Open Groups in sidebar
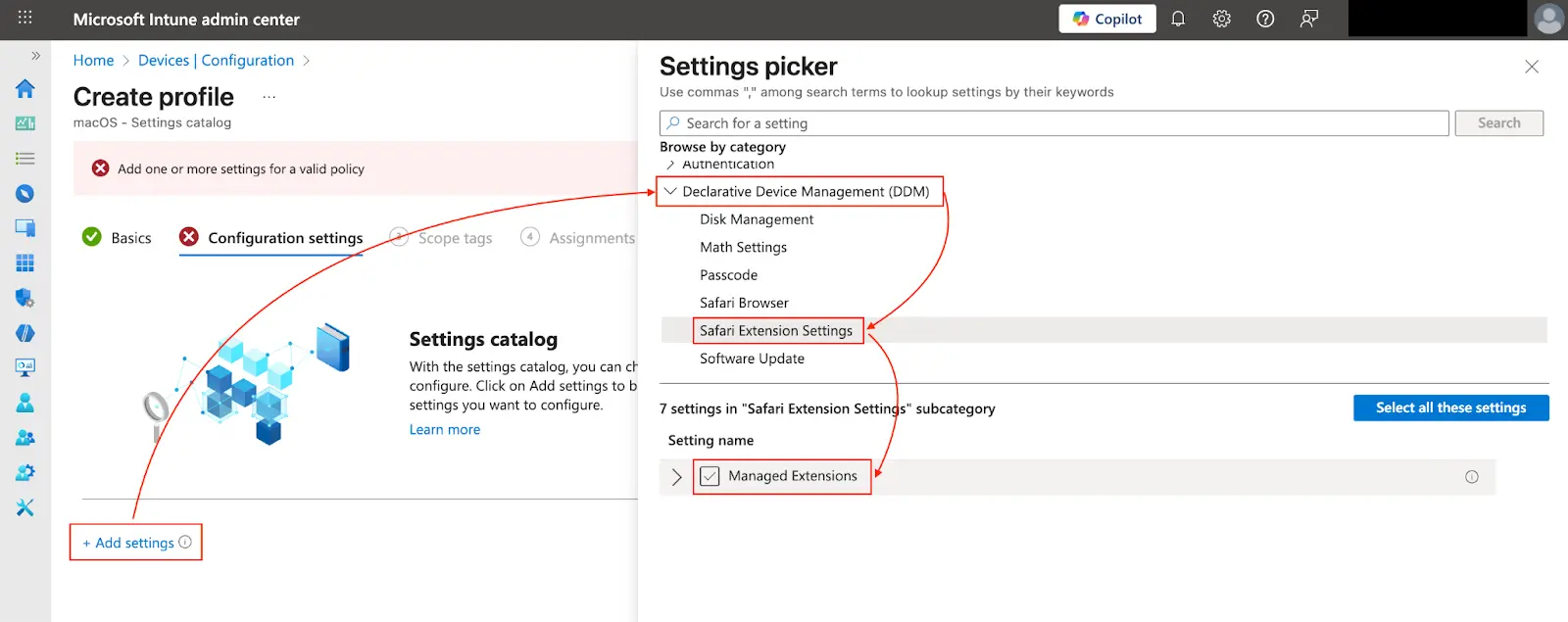1568x622 pixels. point(25,438)
